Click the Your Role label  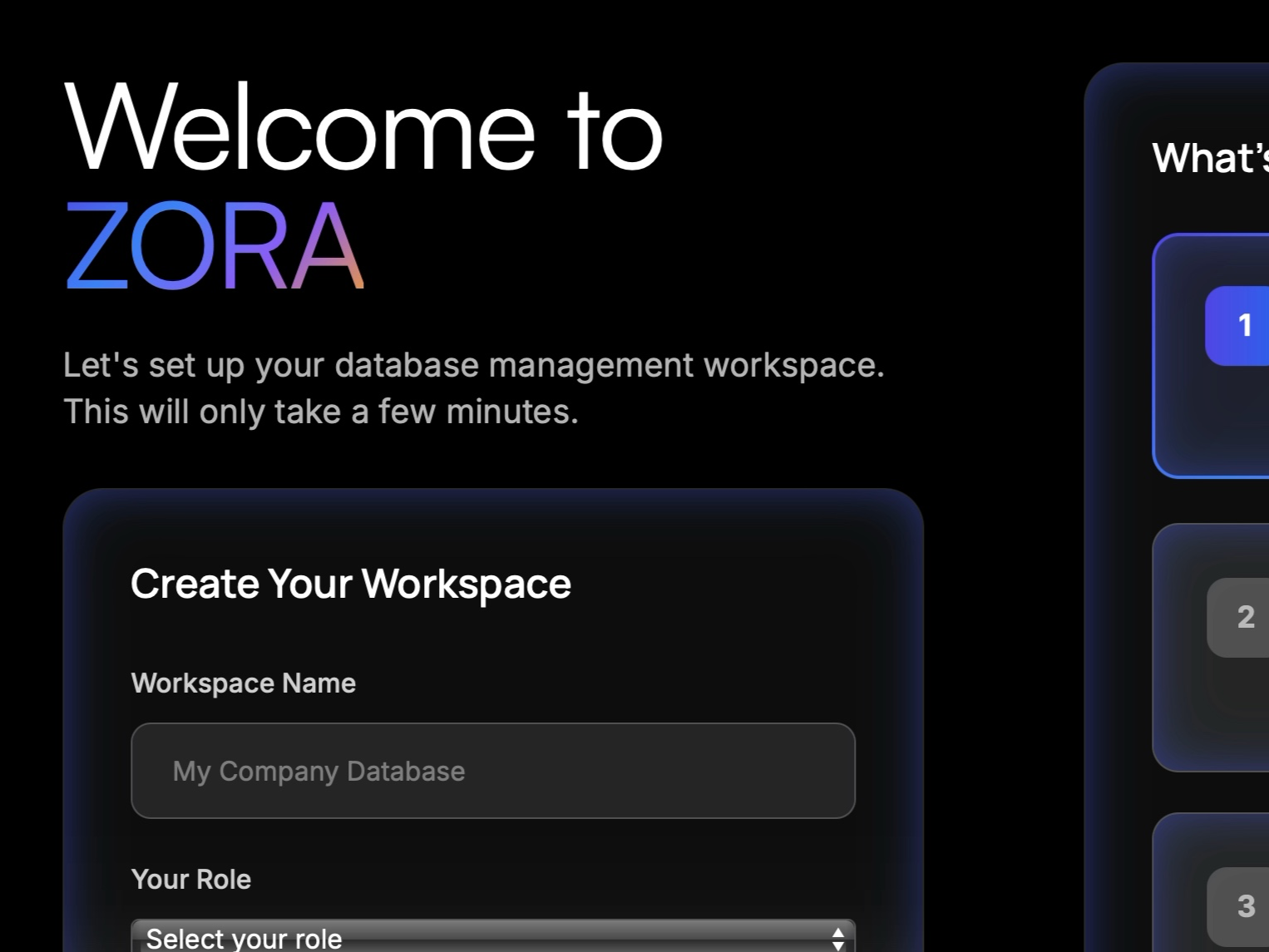click(x=191, y=879)
